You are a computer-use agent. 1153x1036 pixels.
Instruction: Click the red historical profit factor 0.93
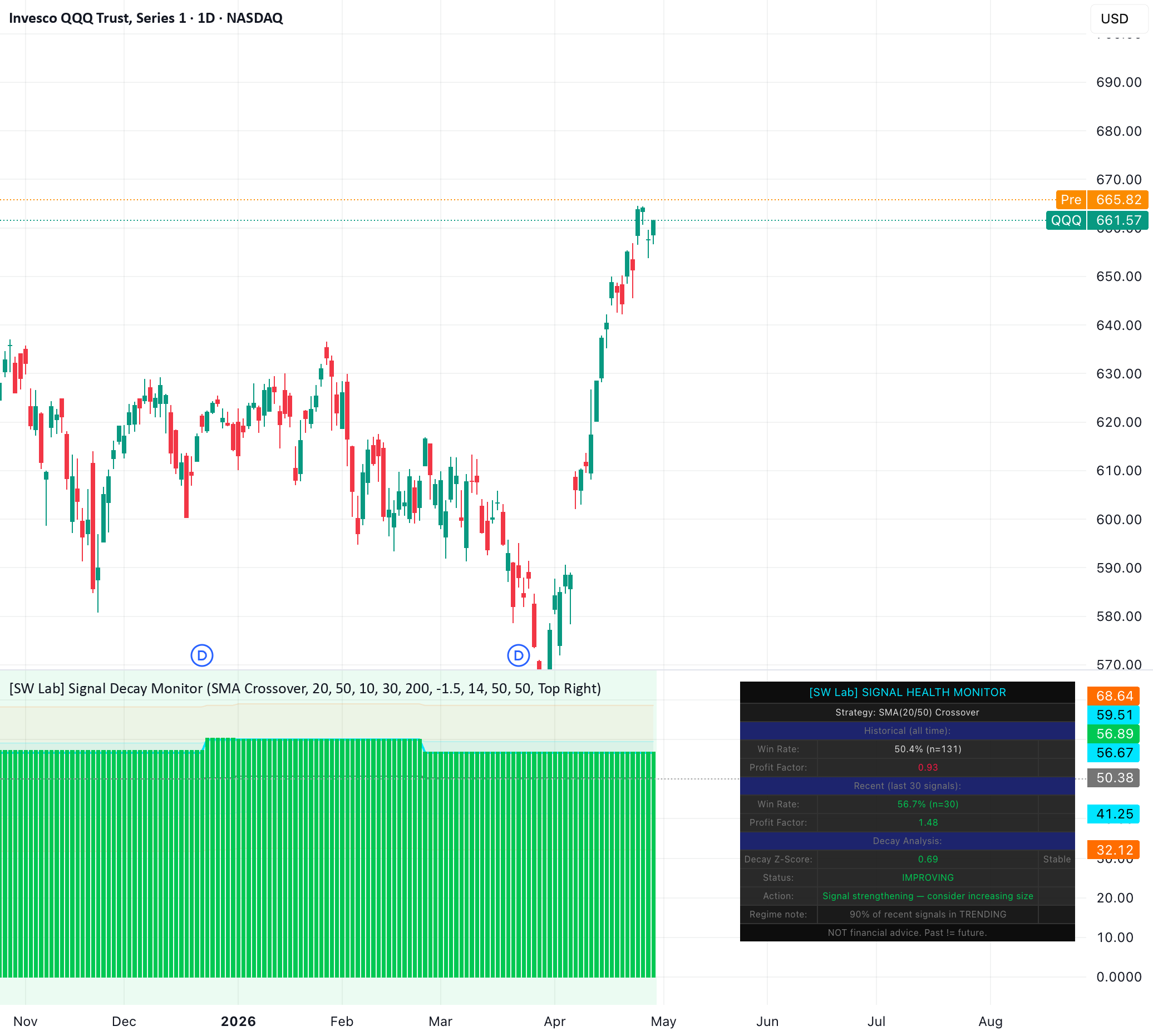928,767
